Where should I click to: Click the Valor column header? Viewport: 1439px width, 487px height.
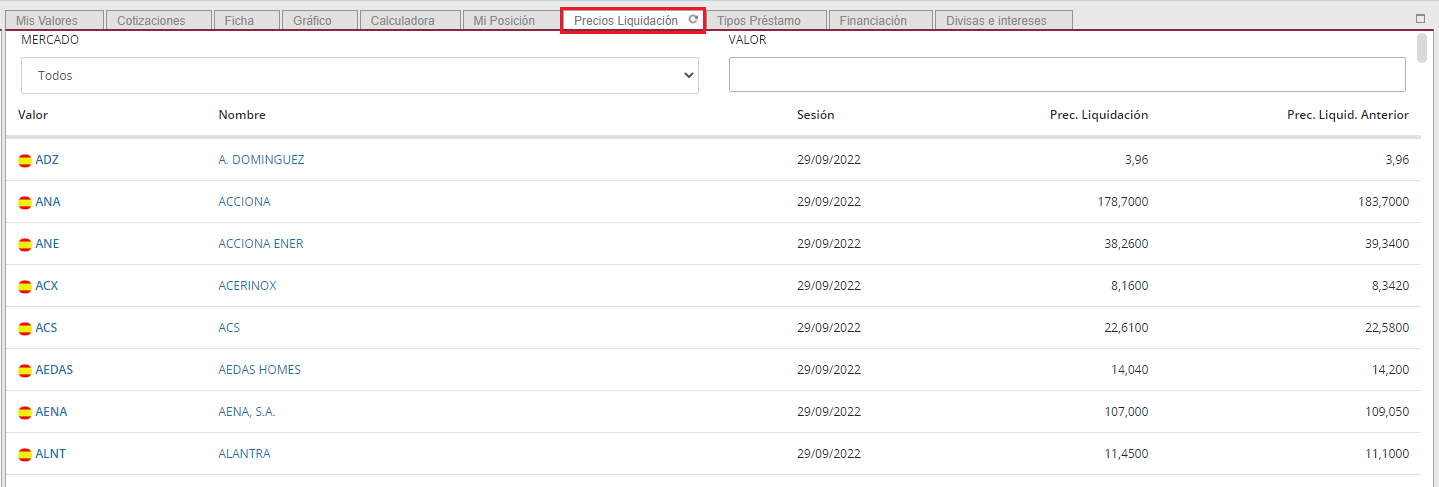33,115
